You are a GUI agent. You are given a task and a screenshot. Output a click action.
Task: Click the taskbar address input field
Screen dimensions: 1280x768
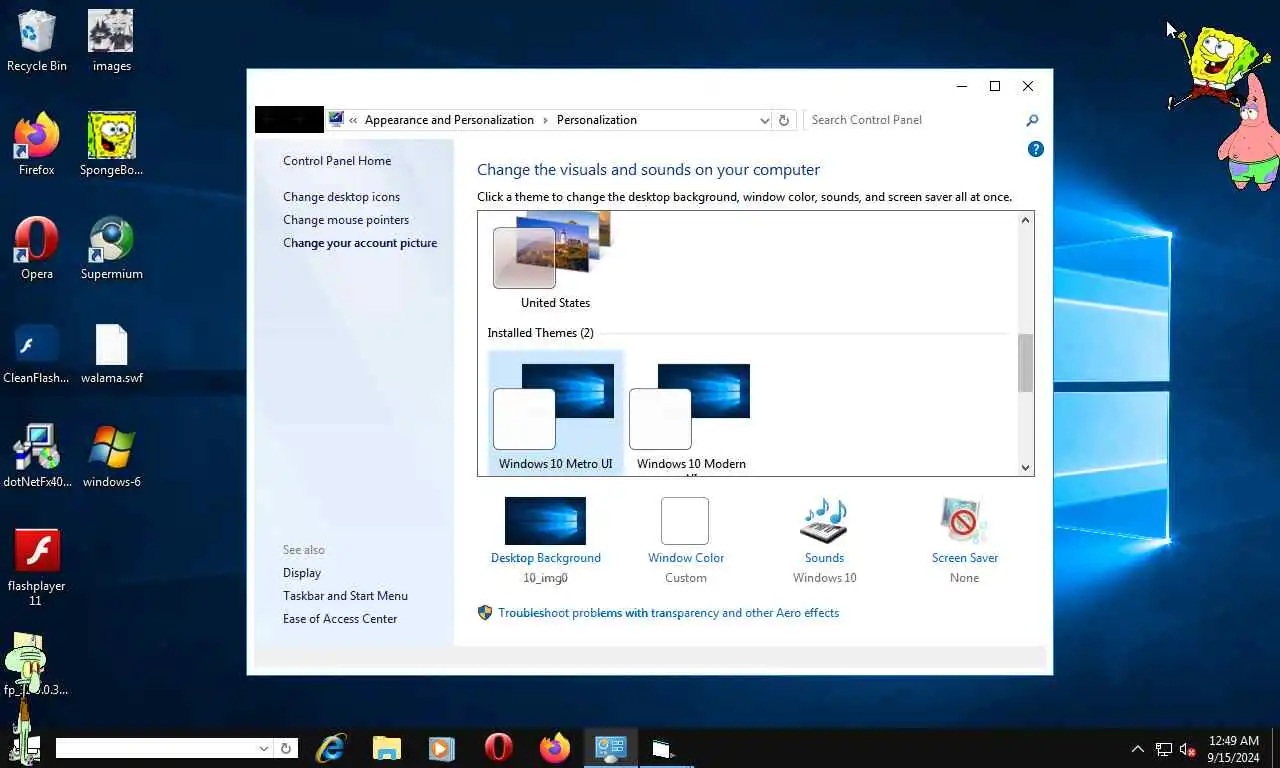pos(156,748)
